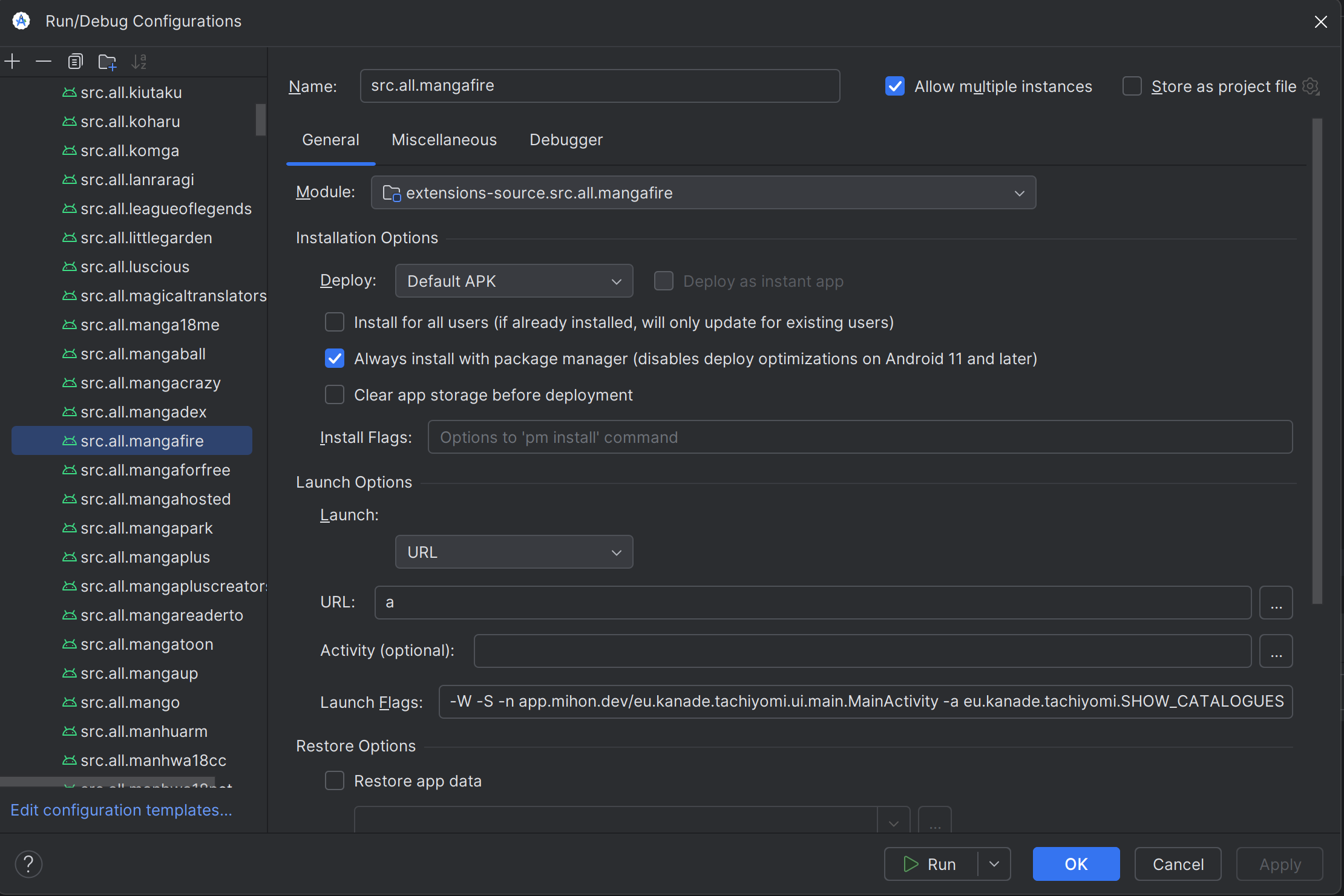Disable Allow multiple instances checkbox
Image resolution: width=1344 pixels, height=896 pixels.
(895, 87)
